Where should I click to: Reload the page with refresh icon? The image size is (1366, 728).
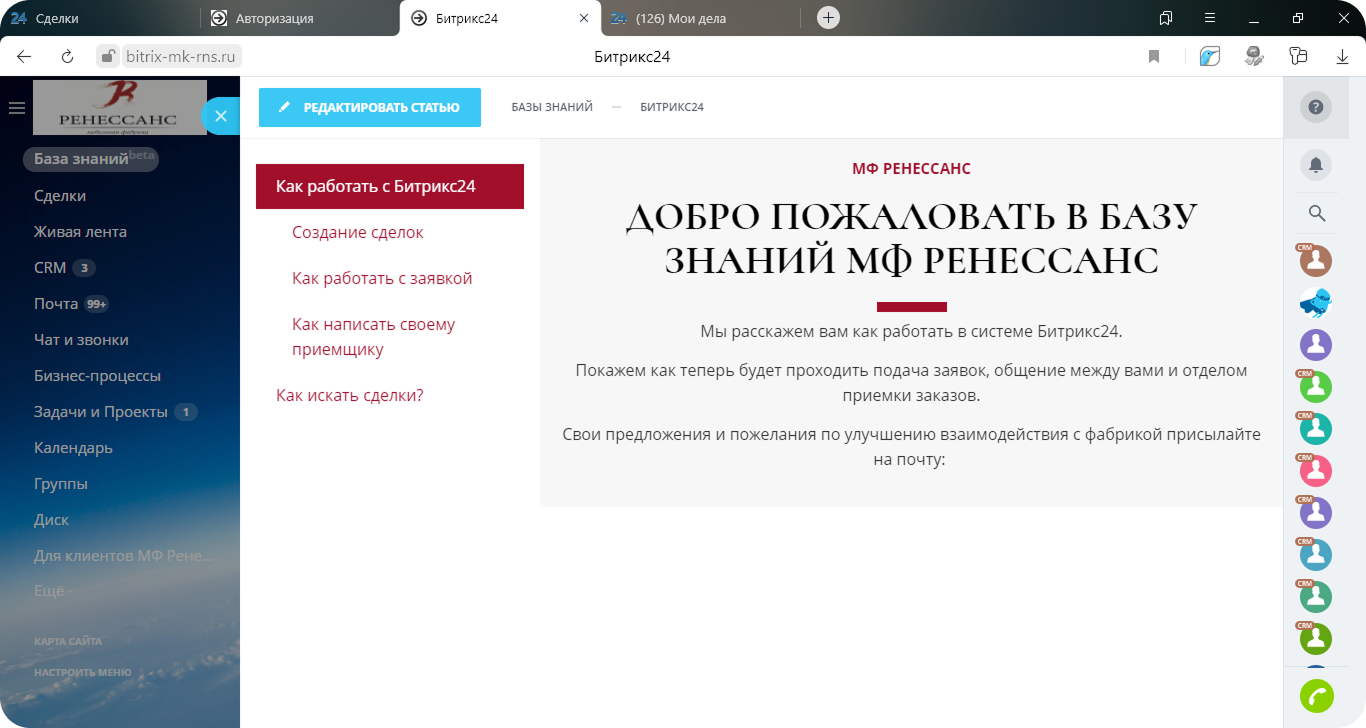67,57
